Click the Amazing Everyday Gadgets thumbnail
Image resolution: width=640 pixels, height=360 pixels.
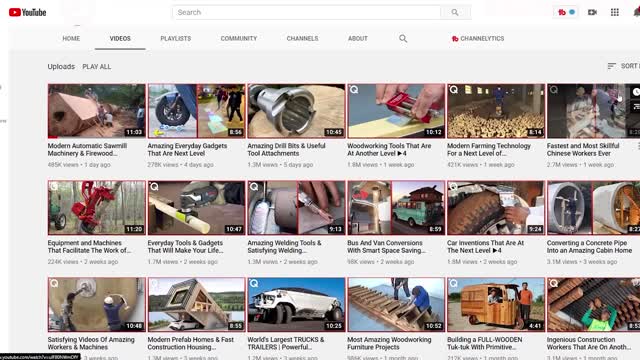click(196, 111)
